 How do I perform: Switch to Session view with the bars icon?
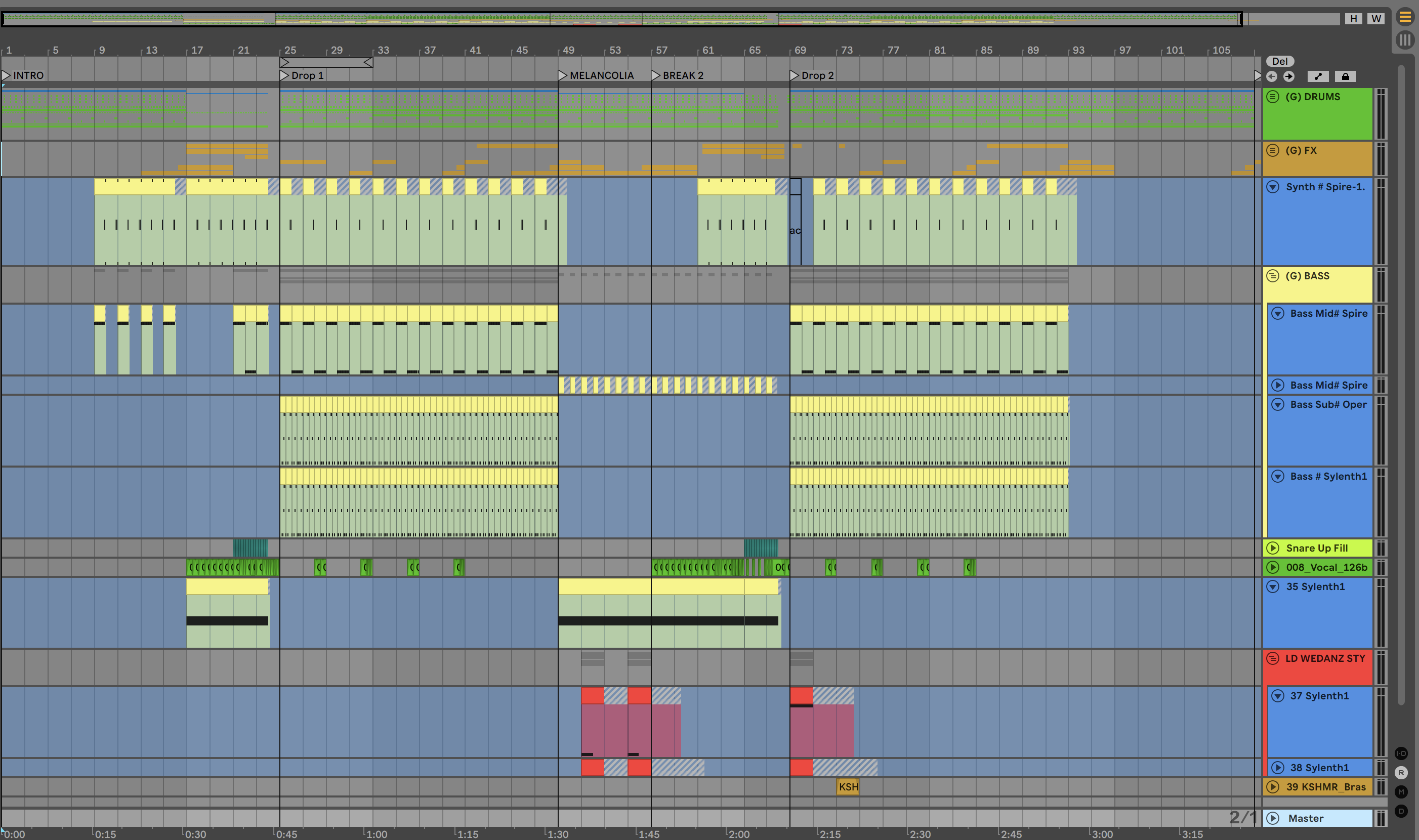[1405, 40]
